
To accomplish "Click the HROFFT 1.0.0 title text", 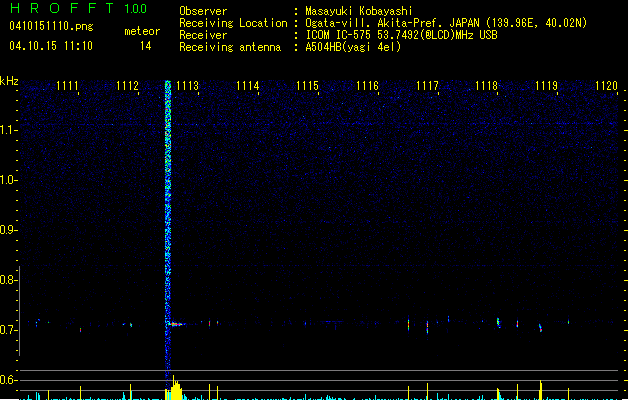I will click(78, 8).
